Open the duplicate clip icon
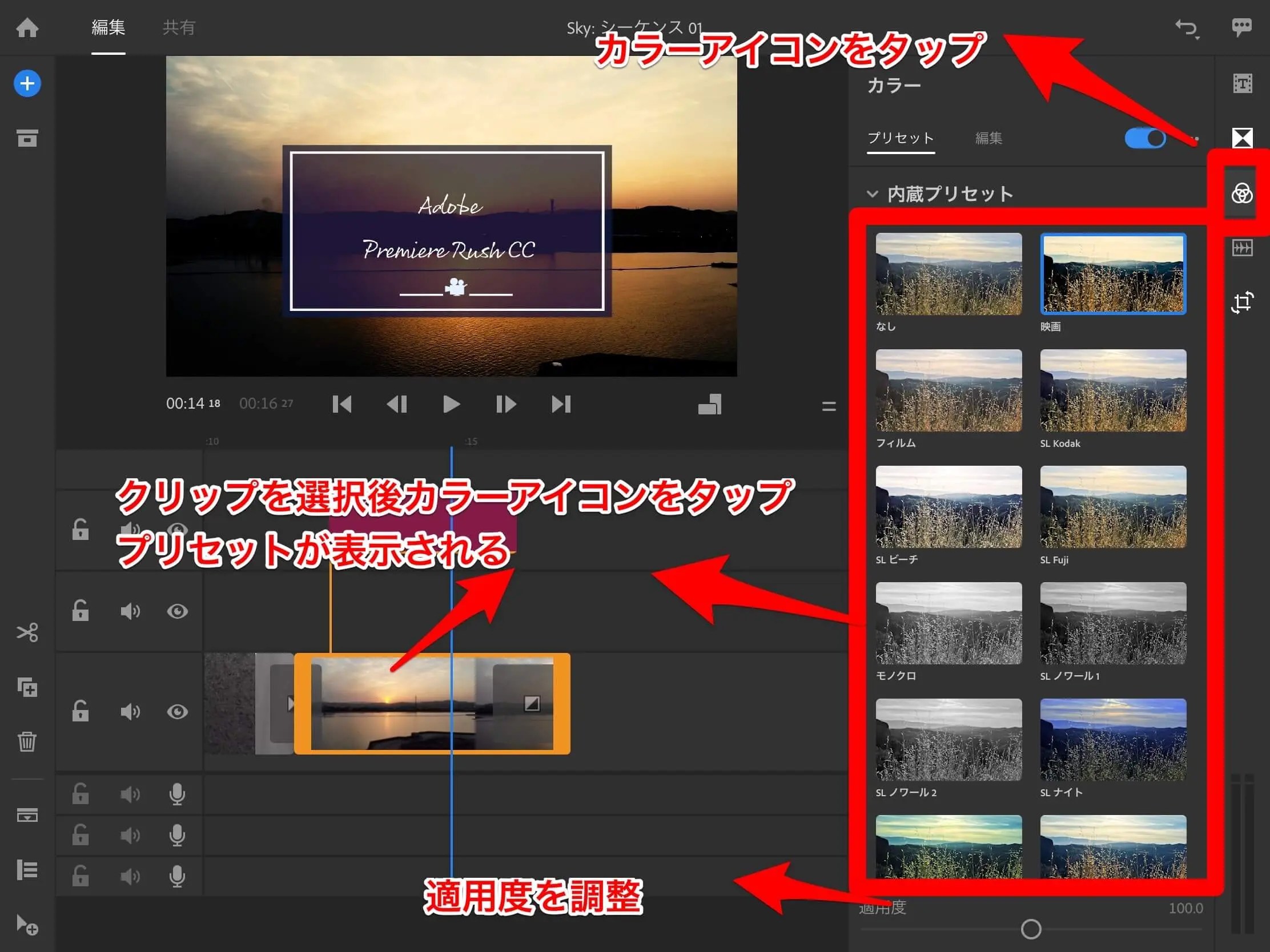 click(29, 687)
